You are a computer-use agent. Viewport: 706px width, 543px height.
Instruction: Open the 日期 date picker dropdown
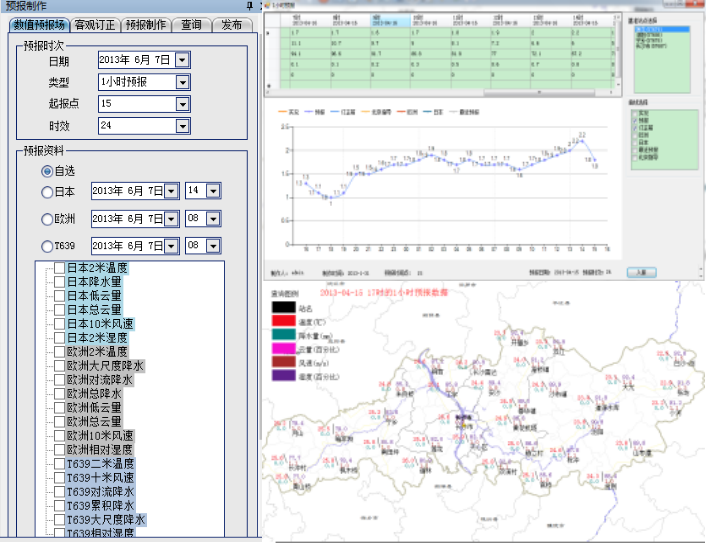pyautogui.click(x=182, y=60)
